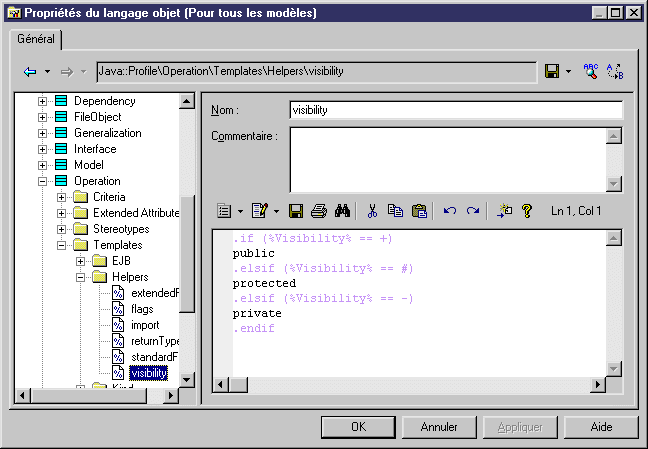
Task: Click inside the Commentaire text box
Action: pos(447,159)
